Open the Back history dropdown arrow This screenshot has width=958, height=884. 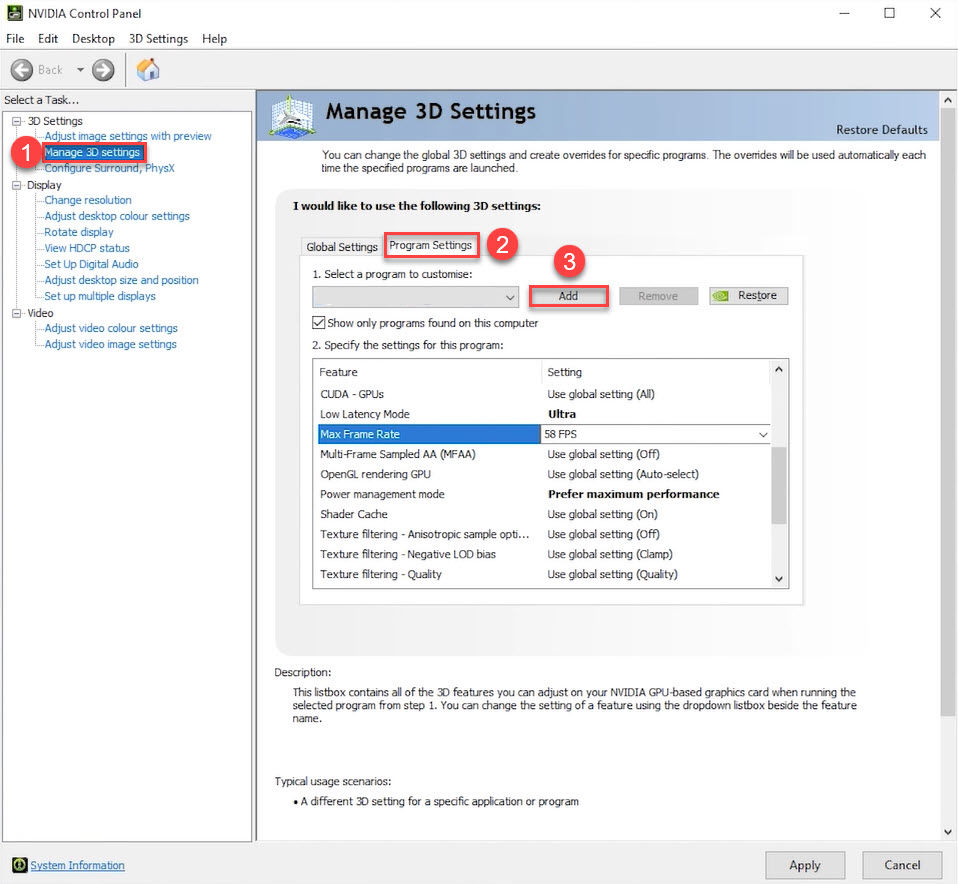(80, 70)
